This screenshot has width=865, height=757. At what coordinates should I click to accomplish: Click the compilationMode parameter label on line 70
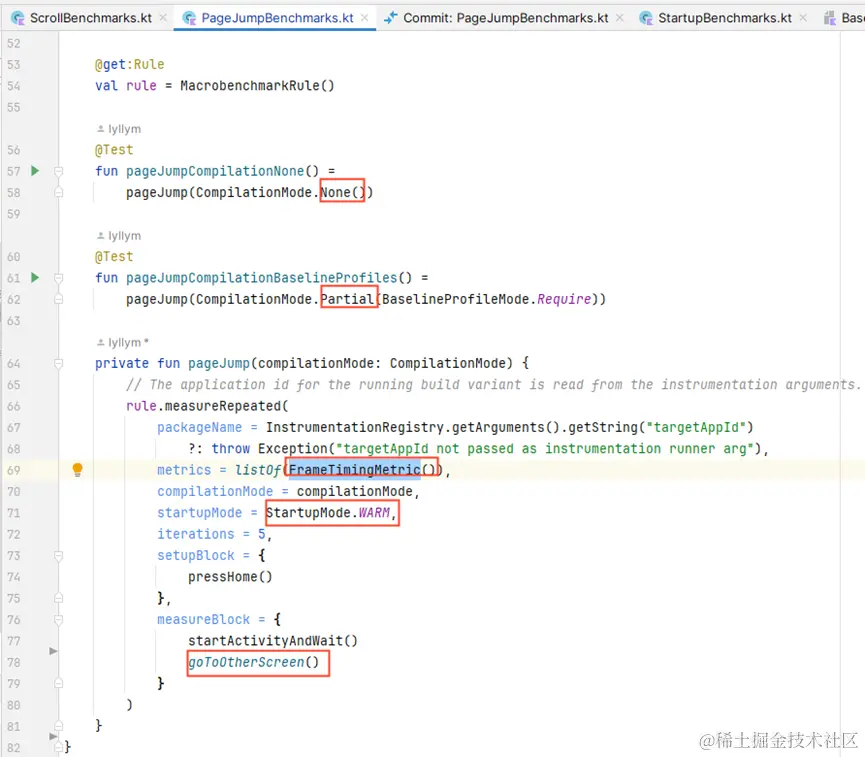tap(215, 491)
